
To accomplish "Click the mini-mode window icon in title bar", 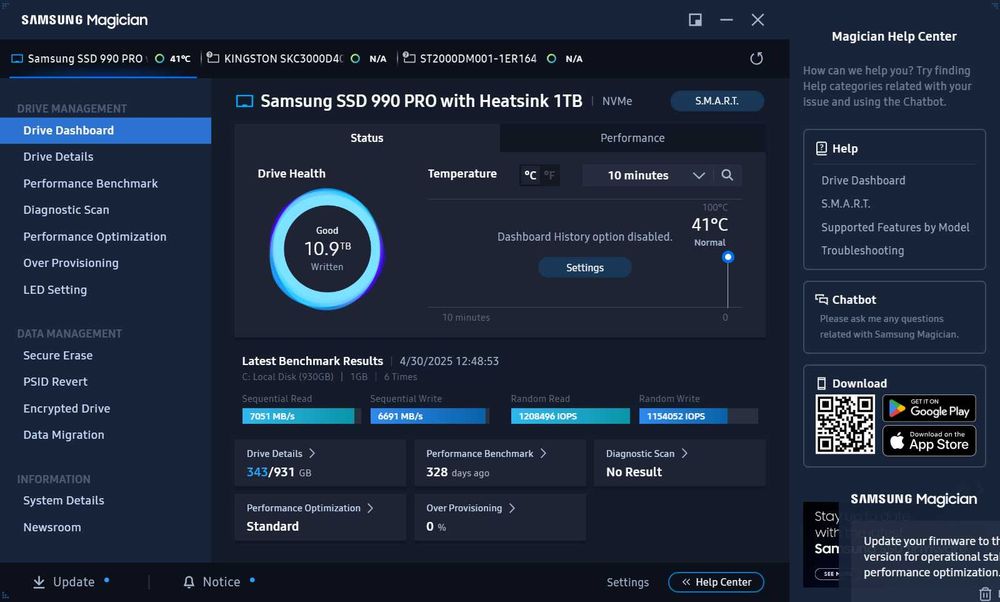I will click(695, 20).
